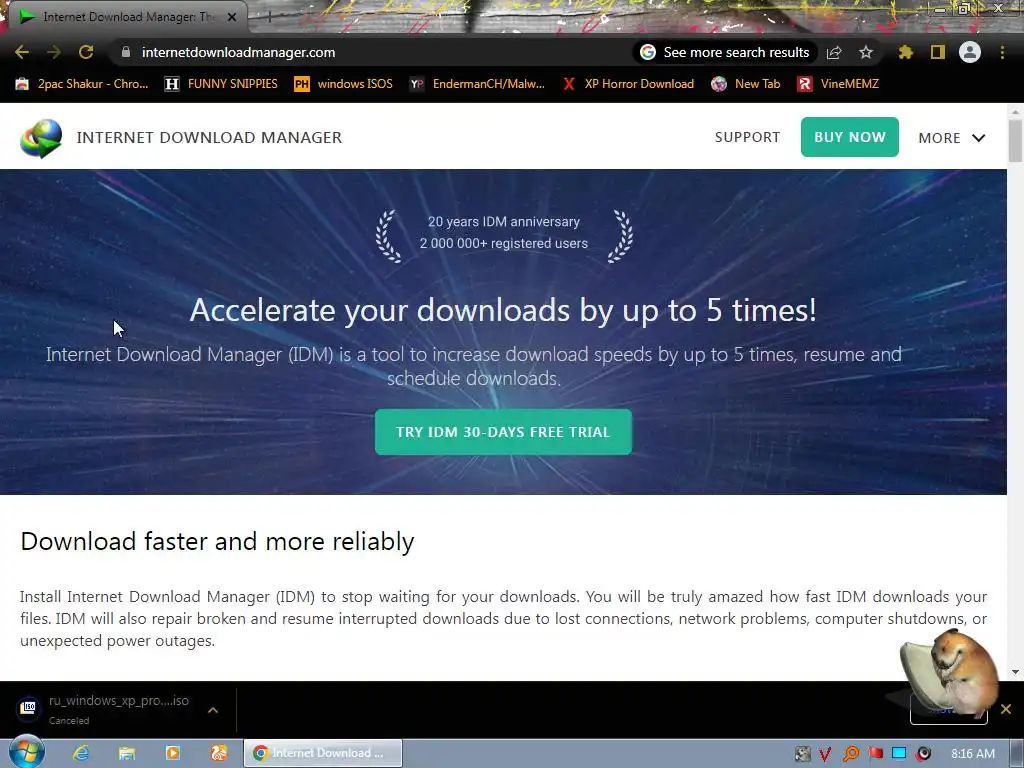Viewport: 1024px width, 768px height.
Task: Open the orange UC Browser taskbar icon
Action: coord(219,753)
